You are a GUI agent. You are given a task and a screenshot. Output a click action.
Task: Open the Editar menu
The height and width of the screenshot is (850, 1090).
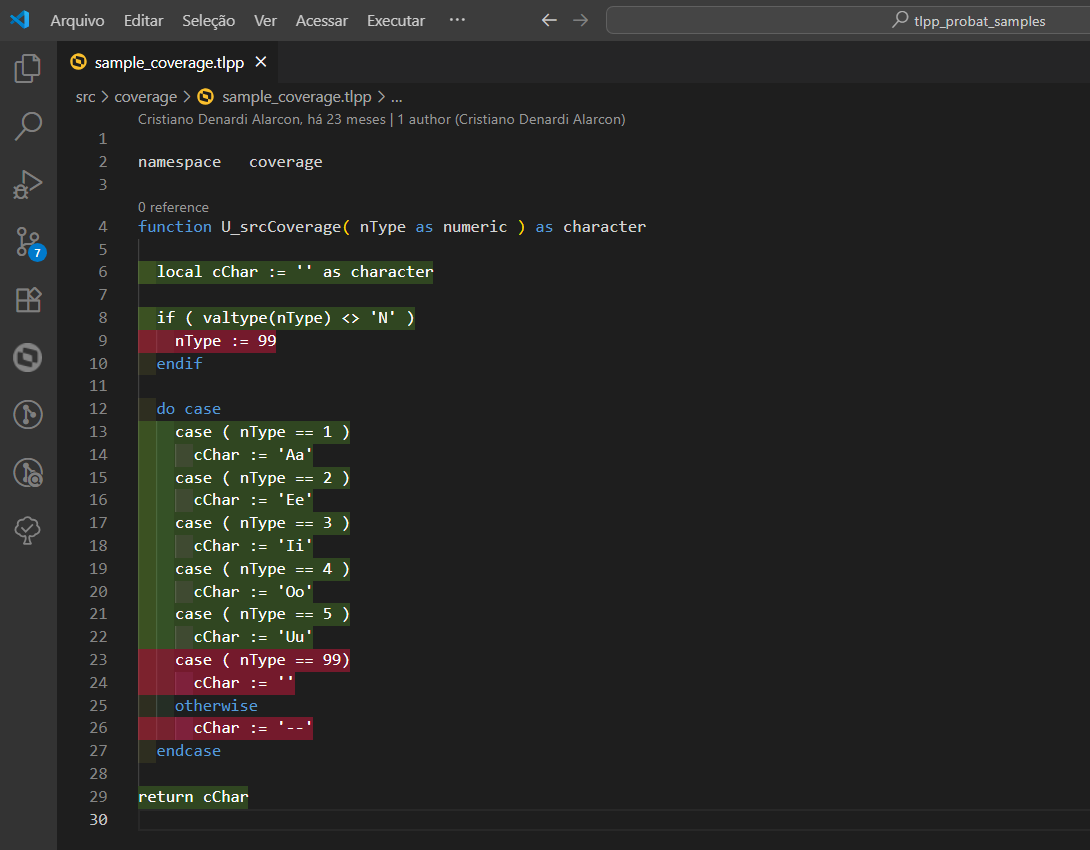point(143,21)
